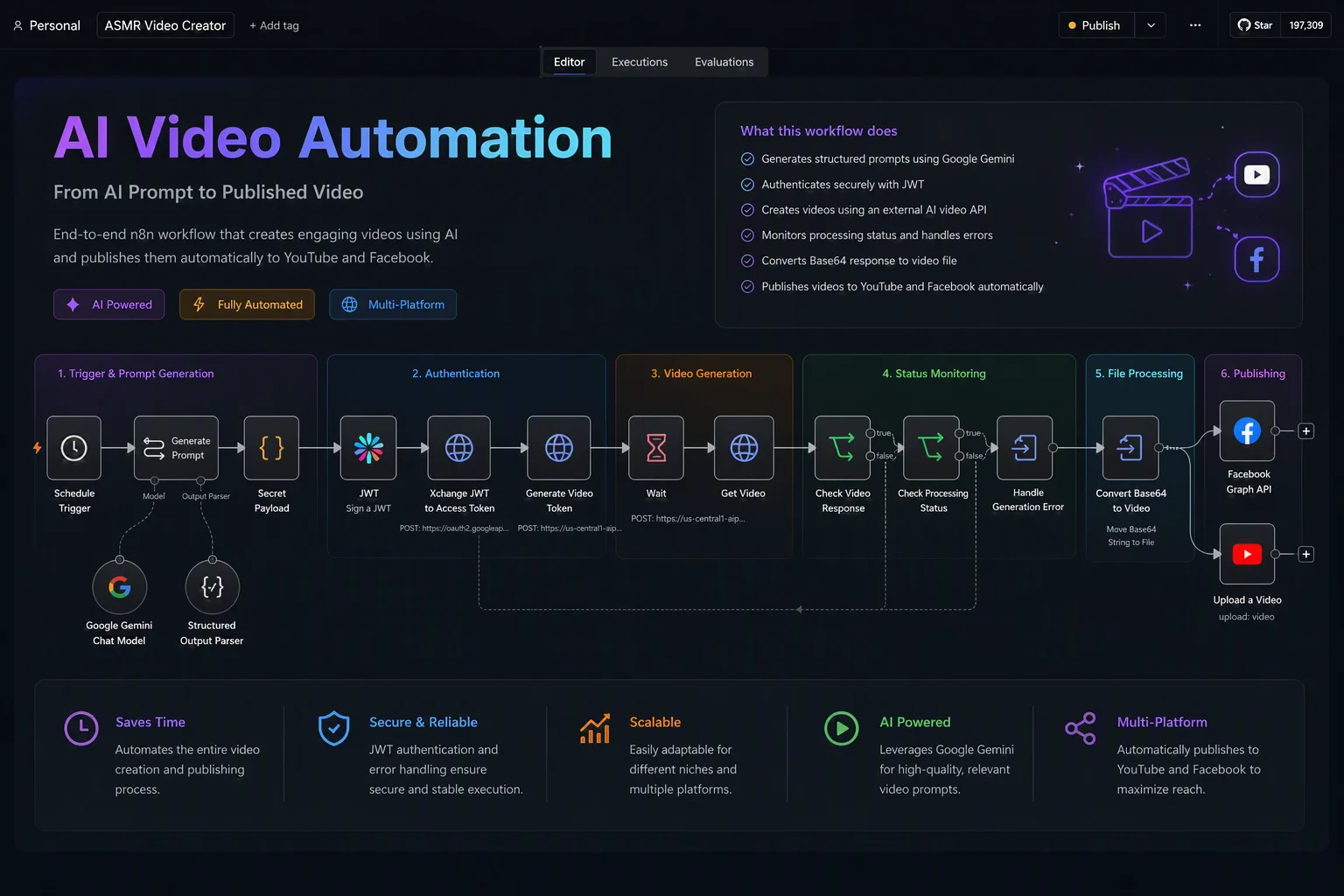Open Check Video Response node
Image resolution: width=1344 pixels, height=896 pixels.
point(843,448)
